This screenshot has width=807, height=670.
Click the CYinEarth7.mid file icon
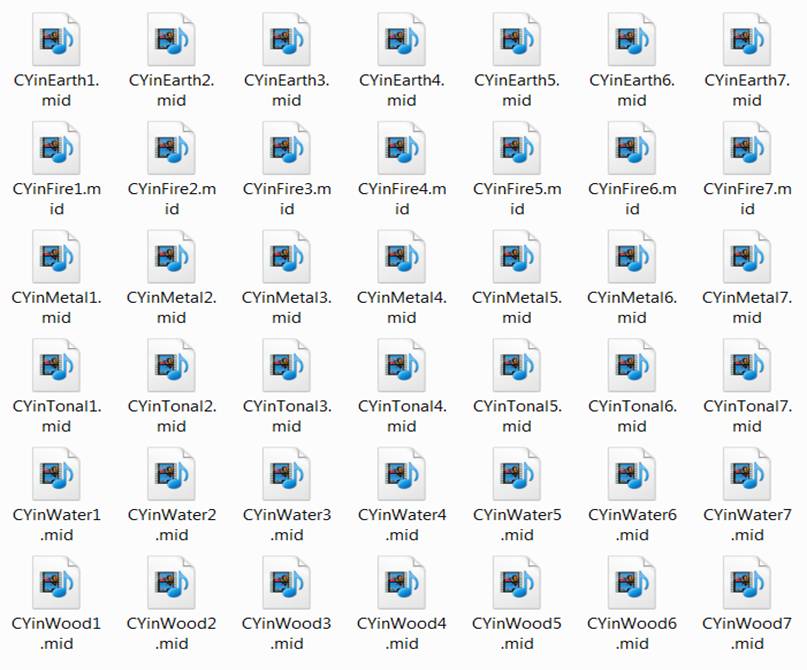pos(746,39)
